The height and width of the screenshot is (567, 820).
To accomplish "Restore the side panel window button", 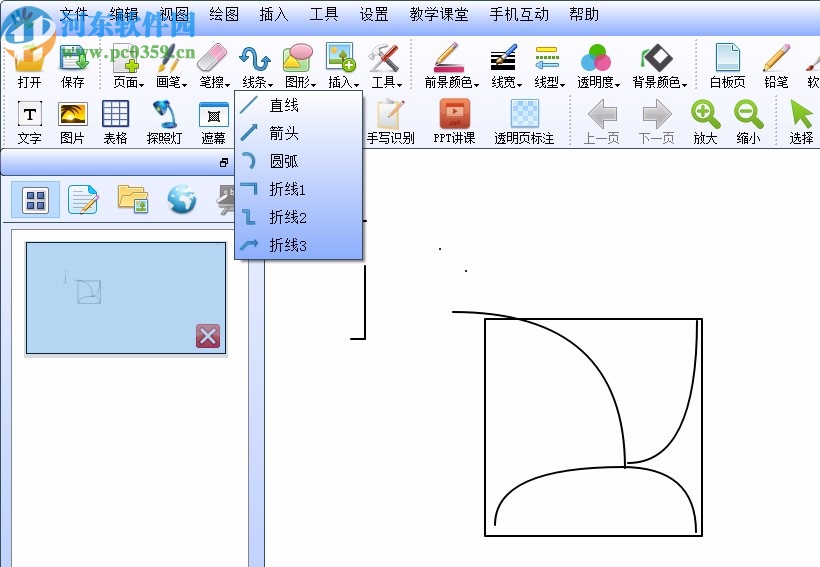I will pyautogui.click(x=224, y=163).
